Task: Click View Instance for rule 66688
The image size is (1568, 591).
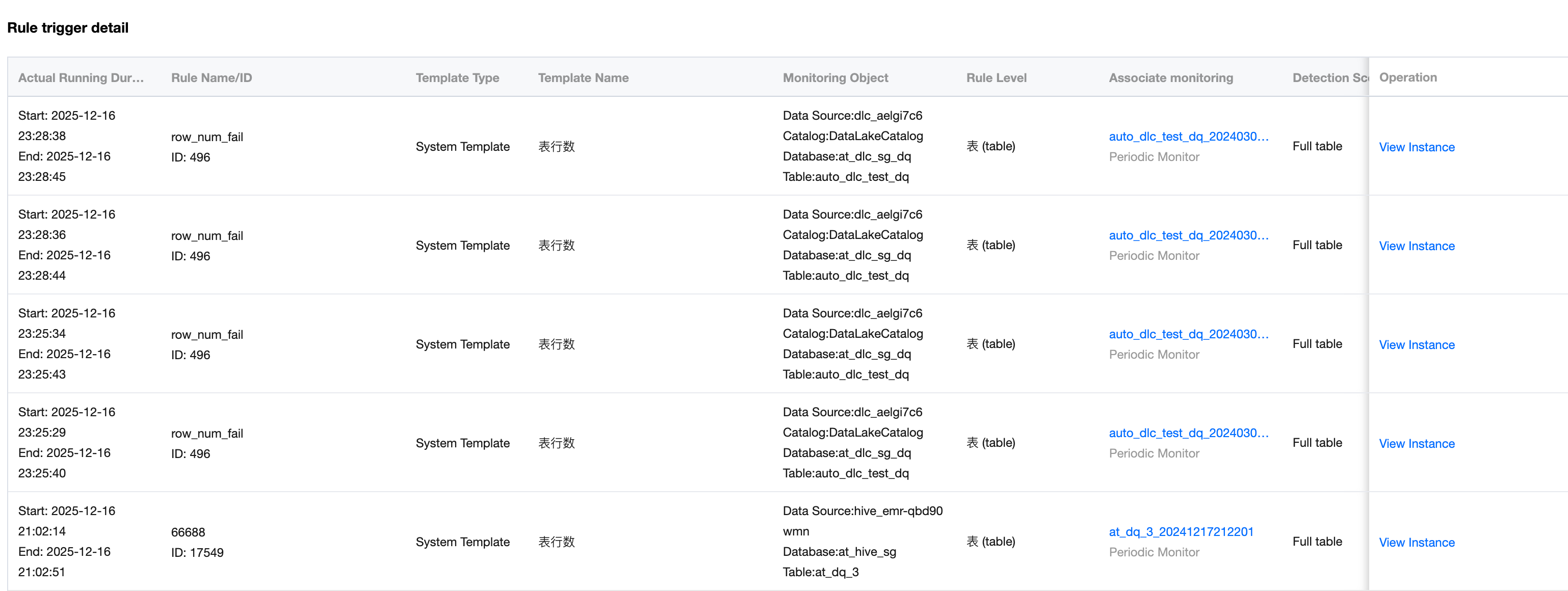Action: tap(1417, 542)
